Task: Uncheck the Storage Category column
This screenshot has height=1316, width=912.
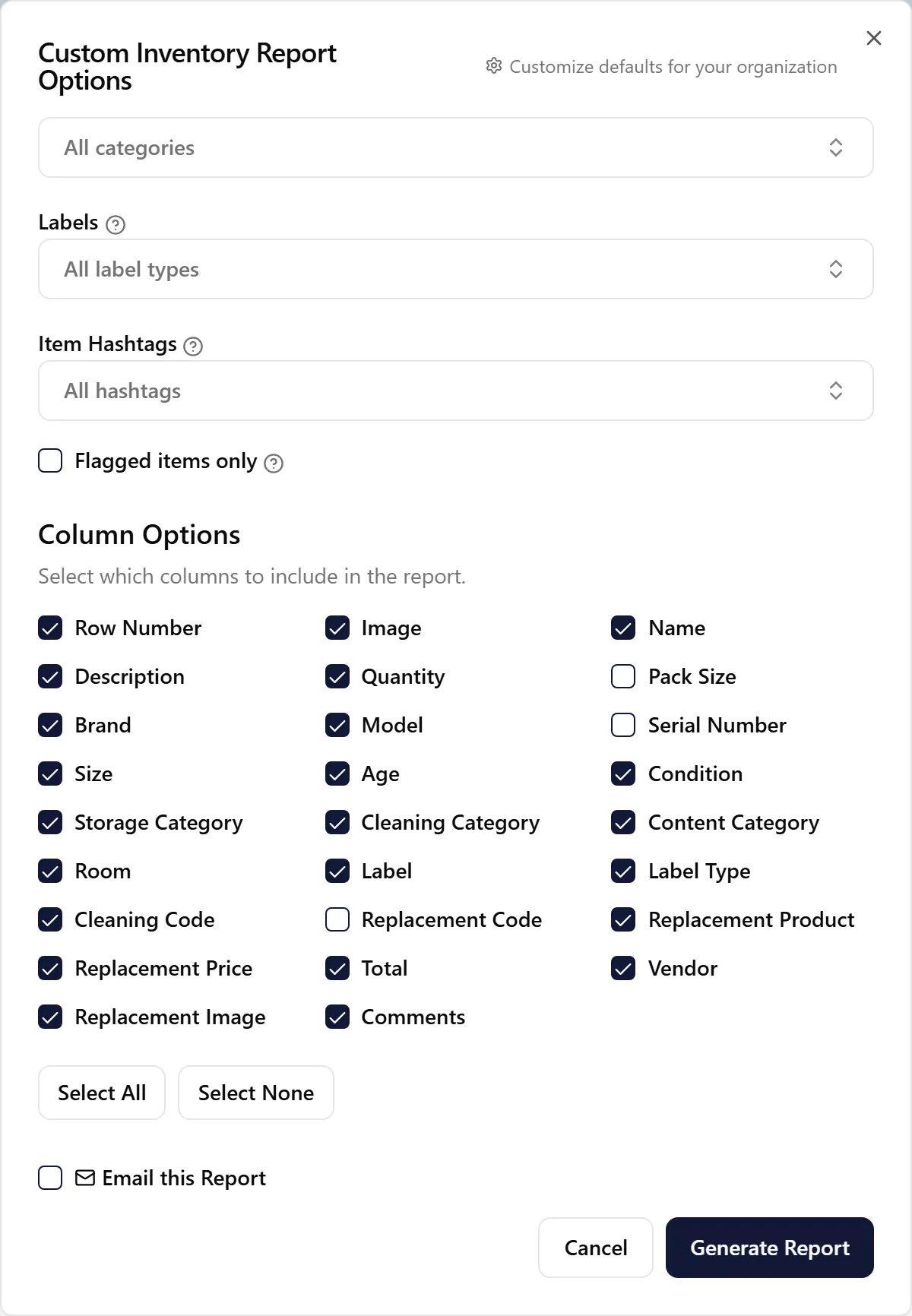Action: tap(50, 822)
